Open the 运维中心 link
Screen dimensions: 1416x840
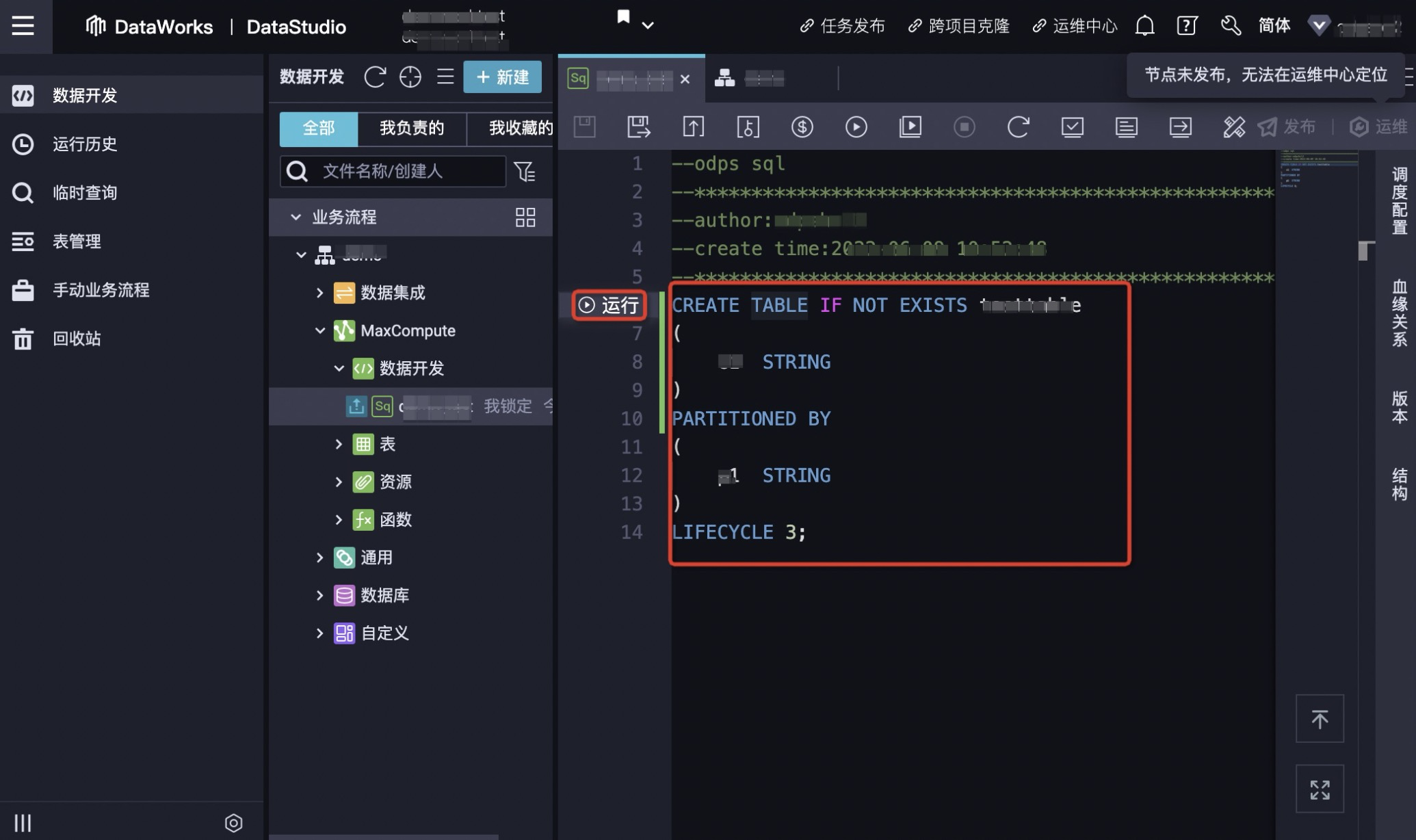point(1084,26)
